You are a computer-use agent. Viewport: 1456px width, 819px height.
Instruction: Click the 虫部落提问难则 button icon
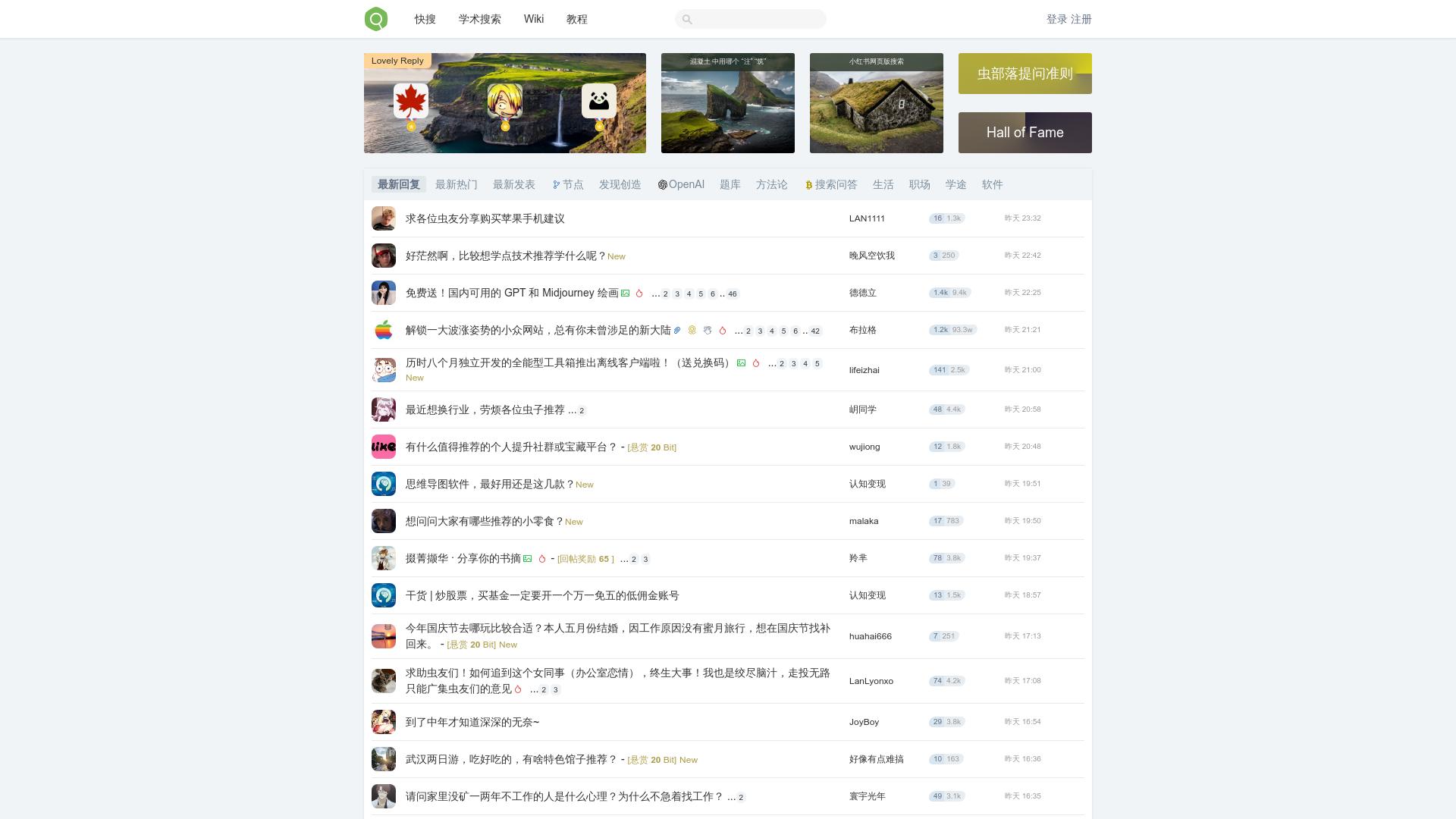(1025, 73)
